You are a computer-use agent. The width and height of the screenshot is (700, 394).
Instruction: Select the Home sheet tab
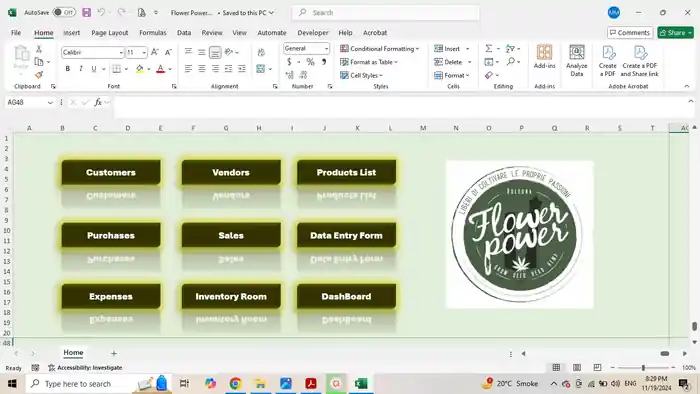pyautogui.click(x=73, y=353)
